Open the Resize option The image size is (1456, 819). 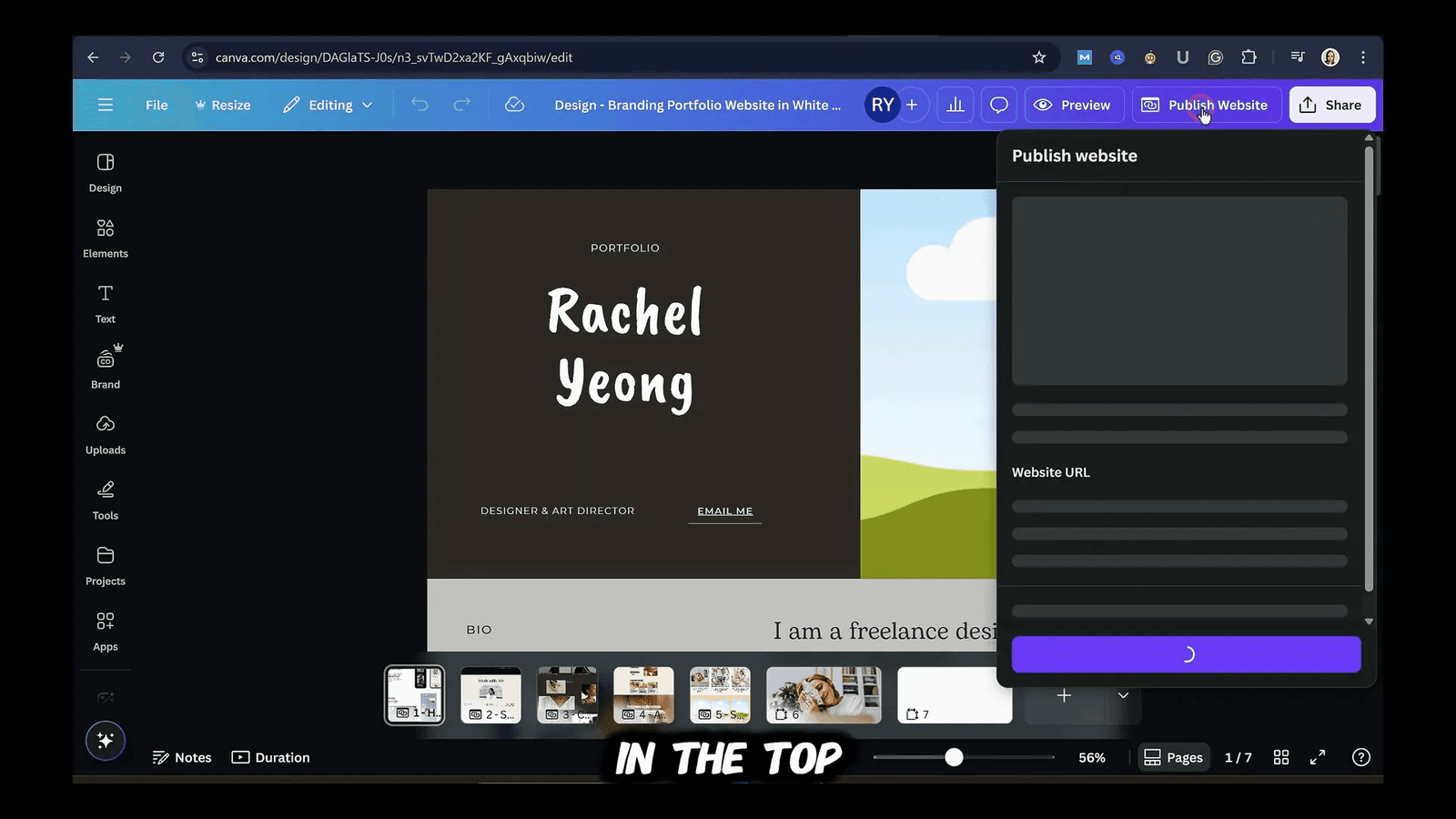pos(223,105)
